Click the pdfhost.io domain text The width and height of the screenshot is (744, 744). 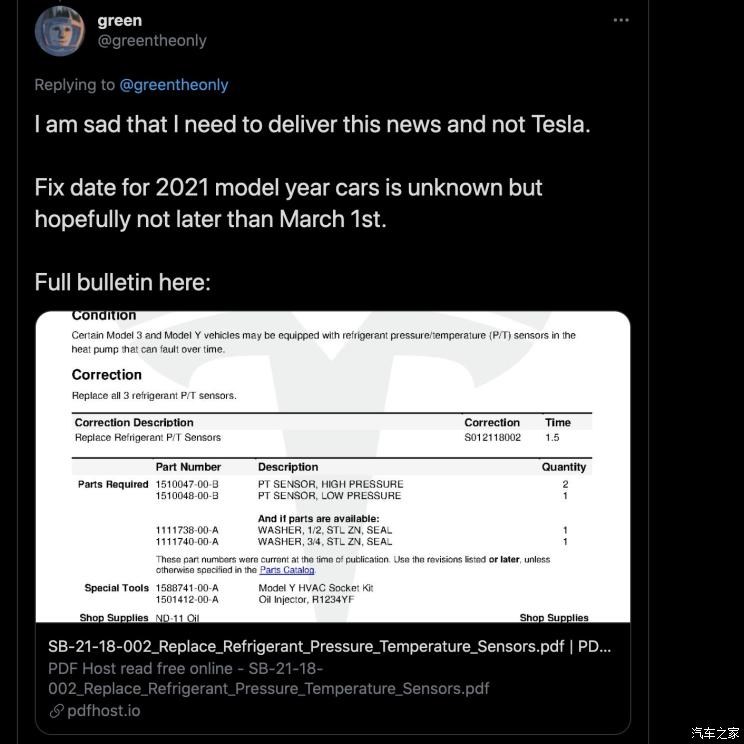pos(104,711)
